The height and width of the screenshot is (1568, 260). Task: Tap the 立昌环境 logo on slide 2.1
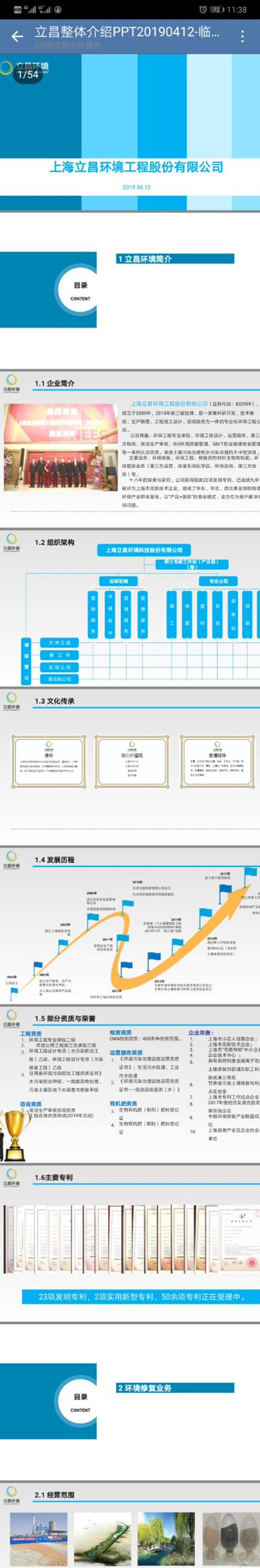click(x=12, y=1495)
